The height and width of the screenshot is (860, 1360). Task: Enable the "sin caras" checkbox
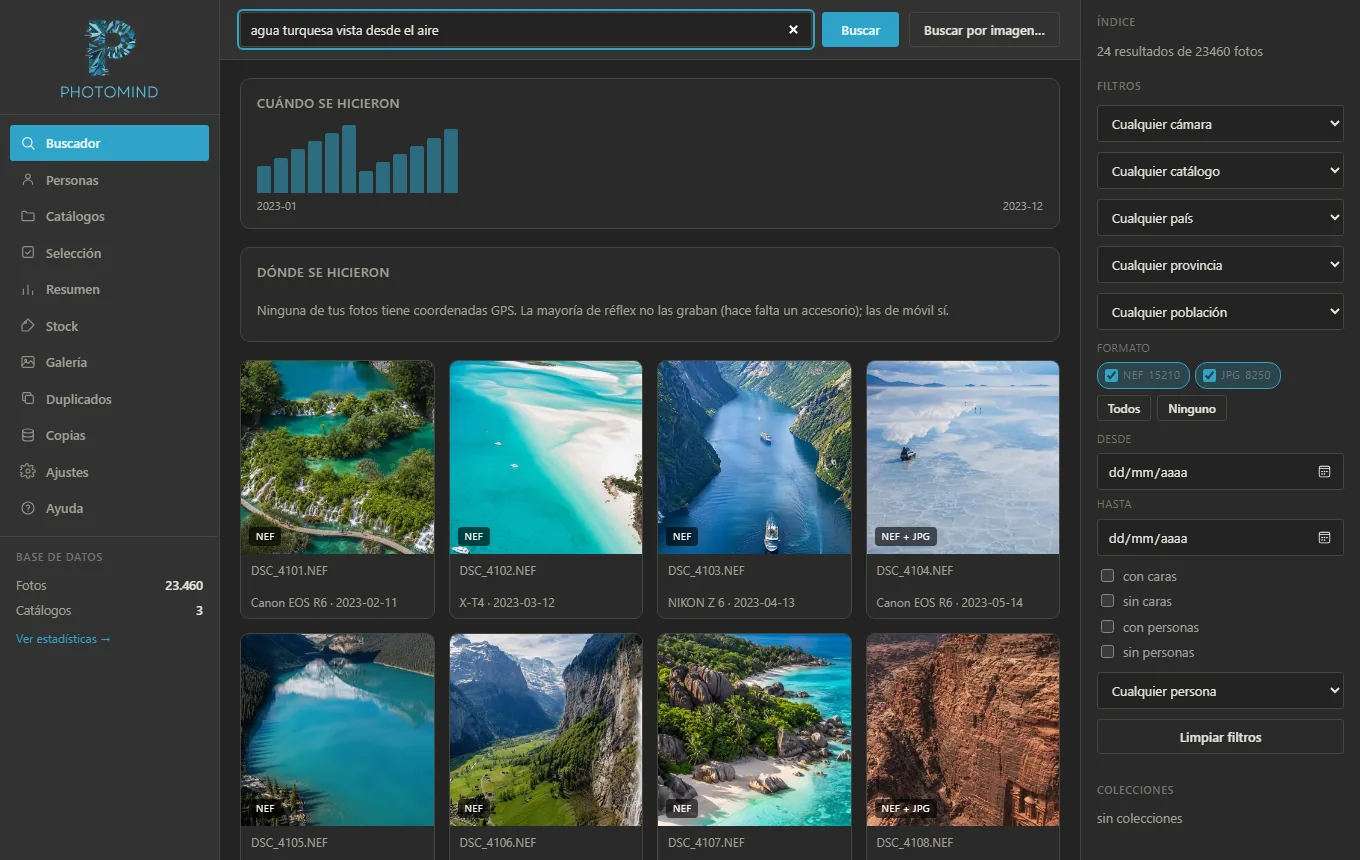[x=1107, y=601]
